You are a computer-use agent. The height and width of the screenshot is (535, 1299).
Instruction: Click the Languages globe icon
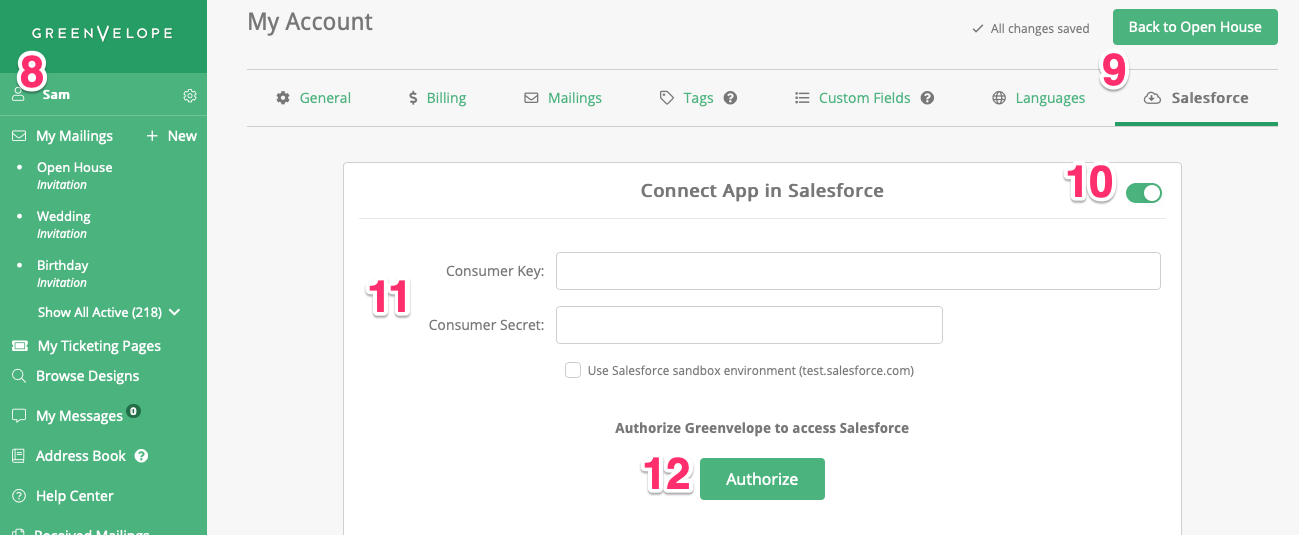click(x=999, y=98)
